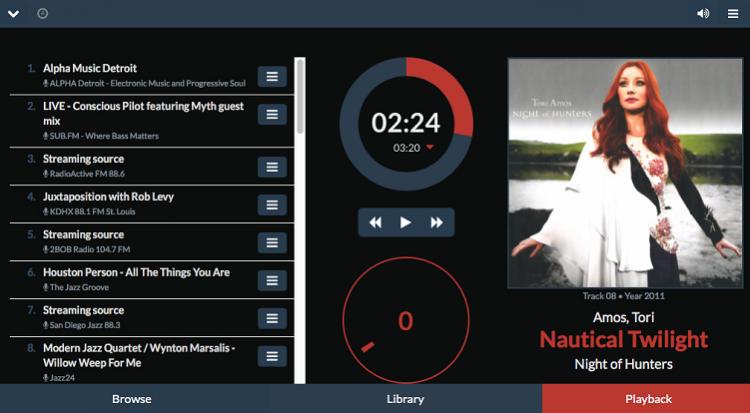This screenshot has height=413, width=750.
Task: Skip to previous track
Action: [375, 223]
